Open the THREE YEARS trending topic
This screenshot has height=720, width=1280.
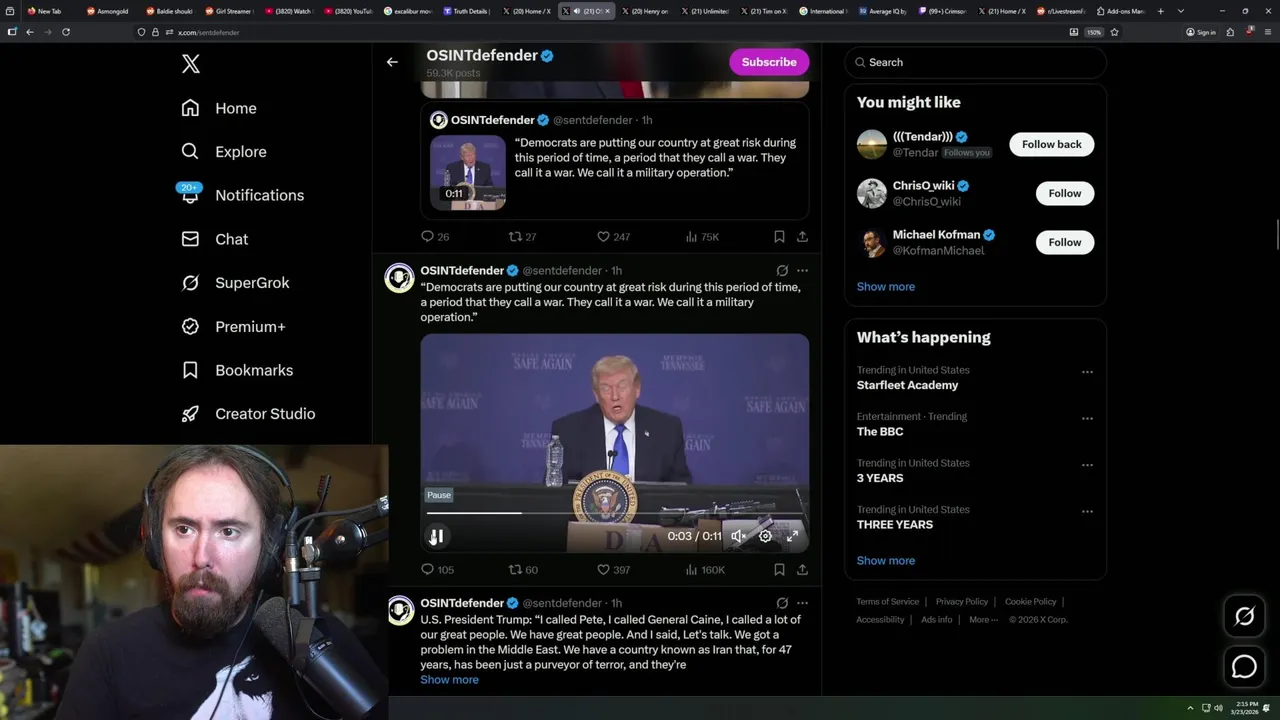pos(894,525)
